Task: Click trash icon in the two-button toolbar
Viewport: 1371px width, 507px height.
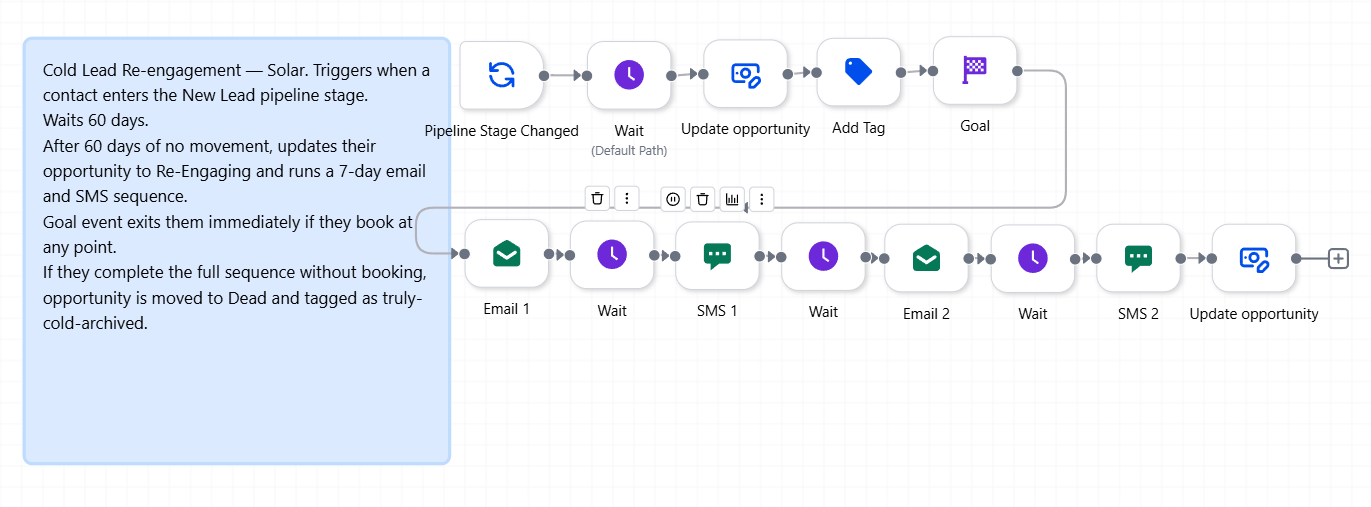Action: pyautogui.click(x=597, y=198)
